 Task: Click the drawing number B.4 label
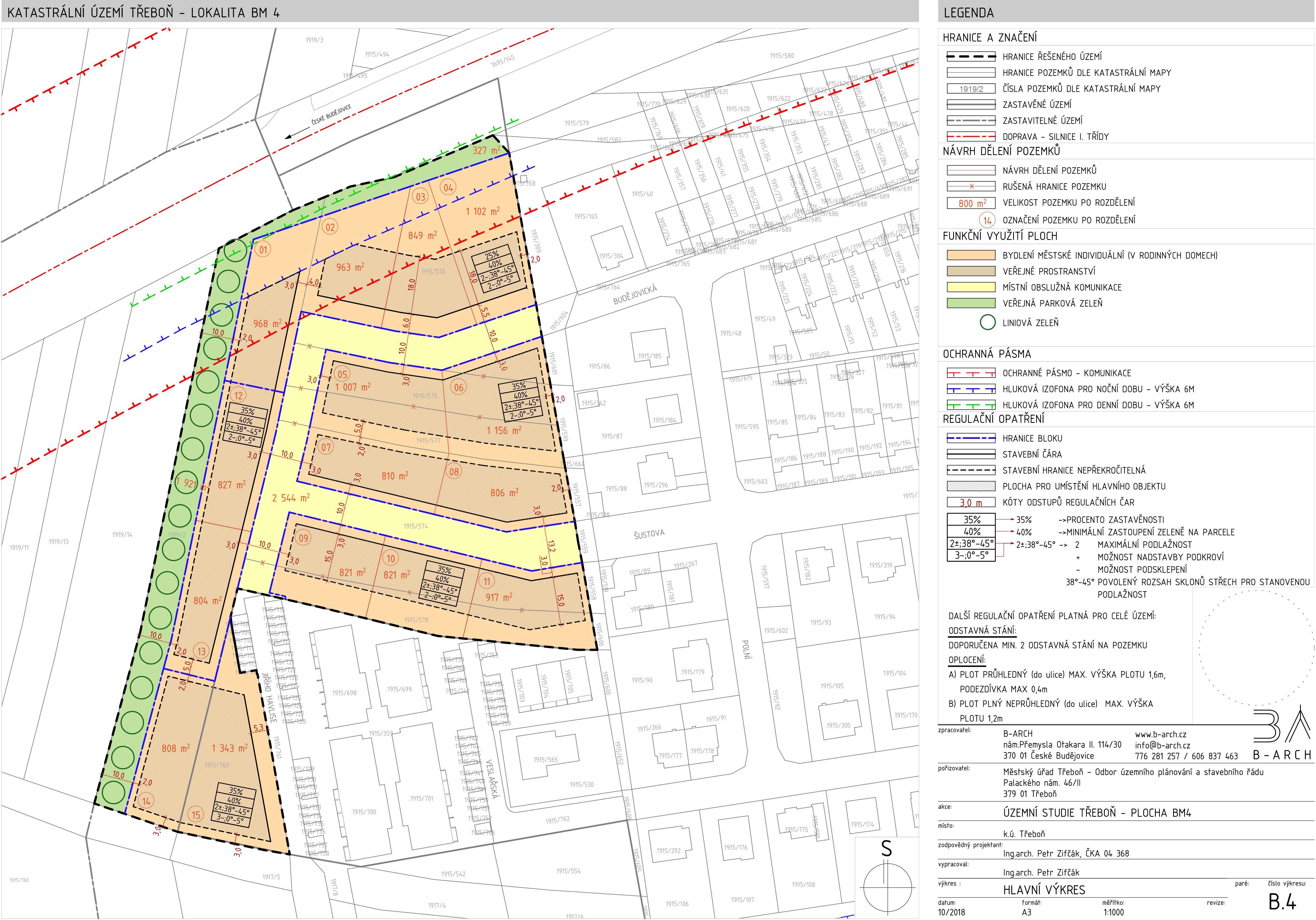pyautogui.click(x=1282, y=902)
